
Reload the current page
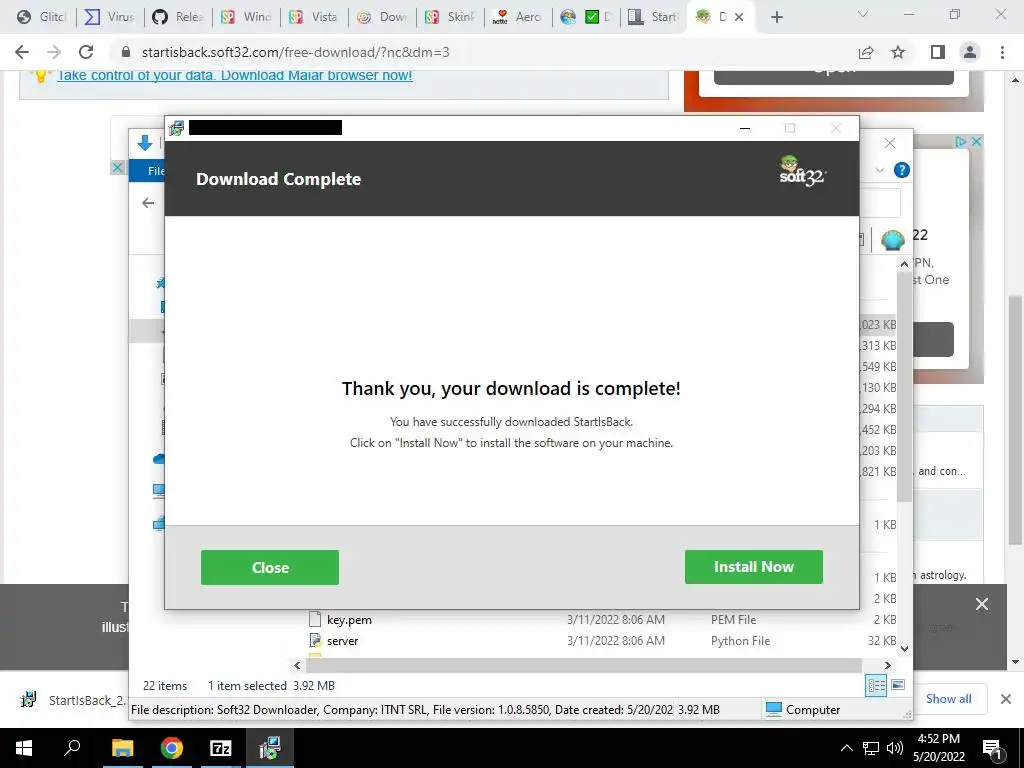86,52
